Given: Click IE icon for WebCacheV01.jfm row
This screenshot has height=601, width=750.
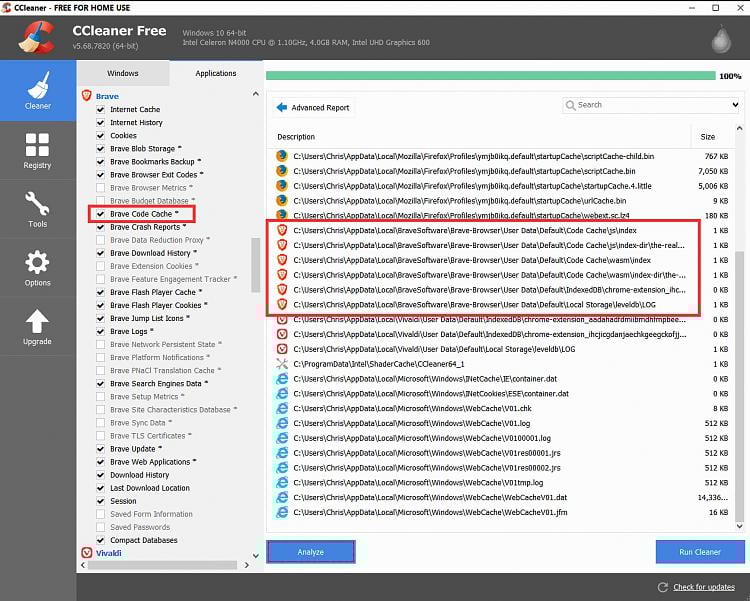Looking at the screenshot, I should click(282, 512).
